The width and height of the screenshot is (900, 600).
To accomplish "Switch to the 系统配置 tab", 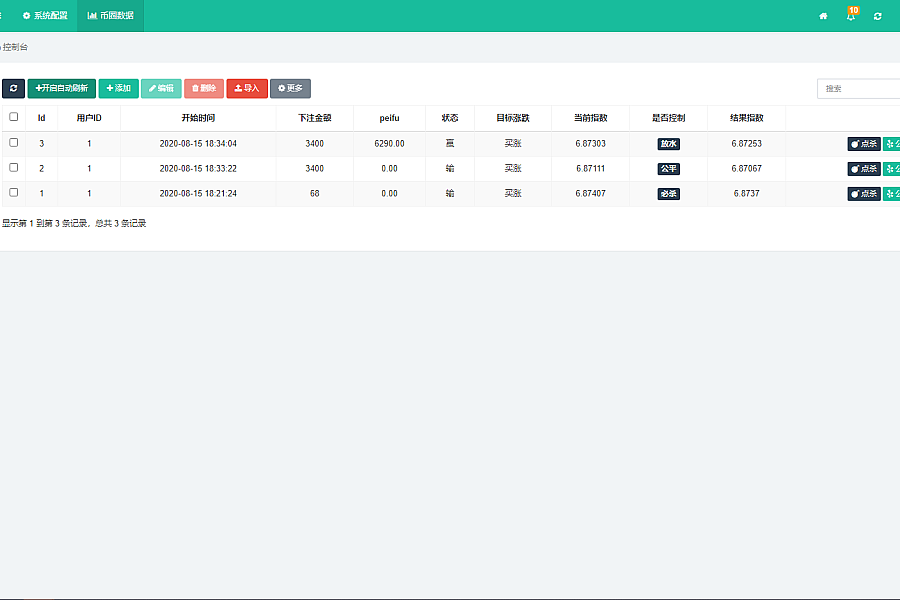I will [45, 16].
